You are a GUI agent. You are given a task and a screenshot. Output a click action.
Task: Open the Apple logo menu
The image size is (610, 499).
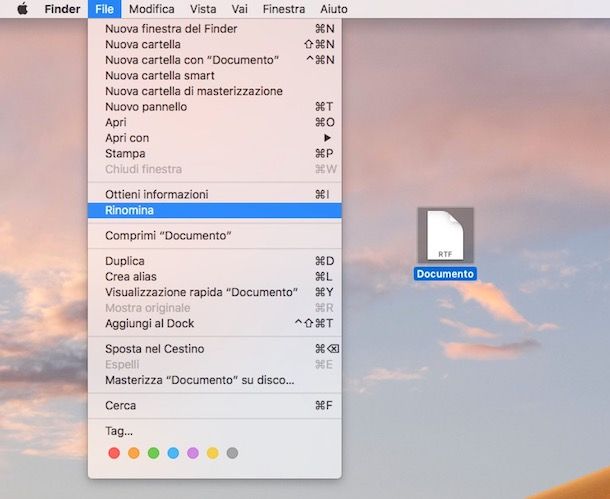coord(22,9)
